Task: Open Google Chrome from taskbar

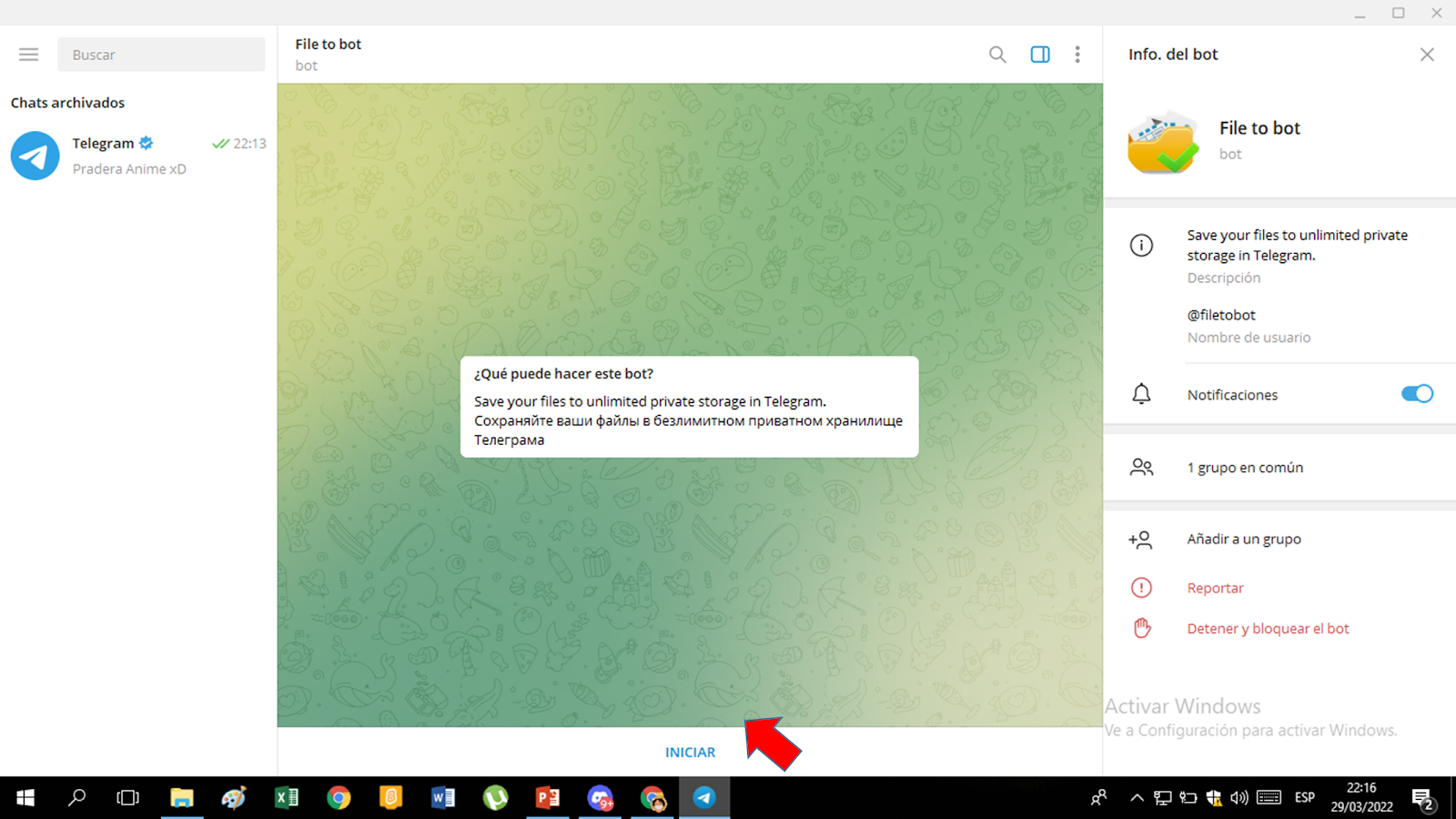Action: (x=339, y=798)
